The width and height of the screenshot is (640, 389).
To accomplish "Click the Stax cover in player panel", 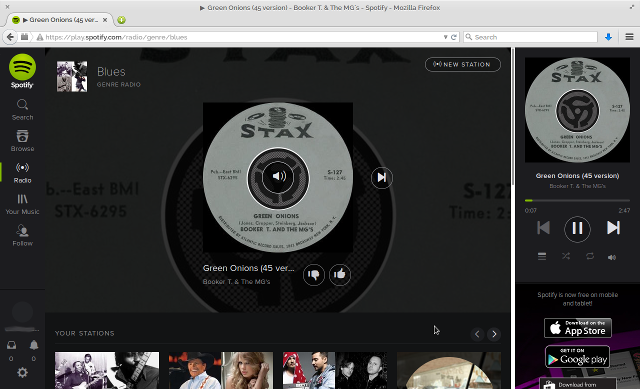I will (x=577, y=110).
